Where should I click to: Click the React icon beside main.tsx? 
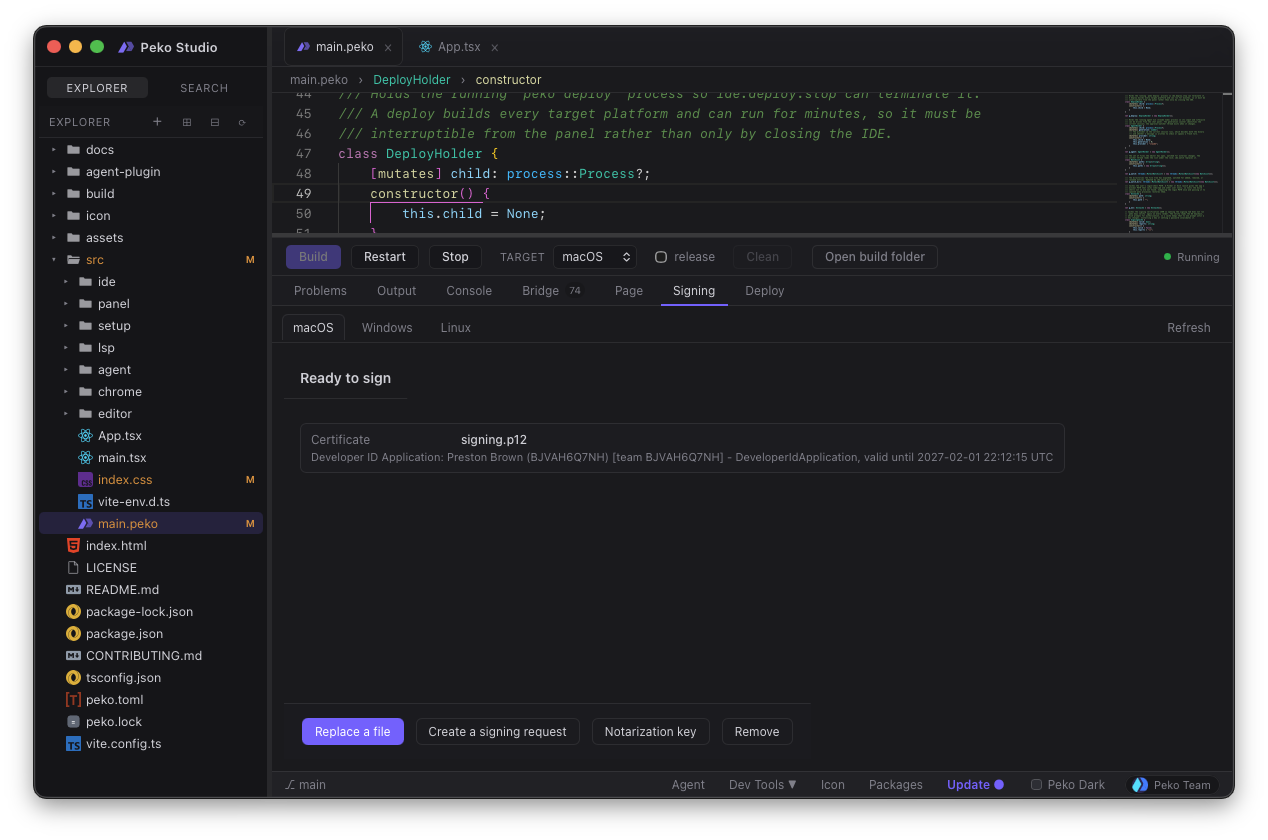click(x=85, y=458)
